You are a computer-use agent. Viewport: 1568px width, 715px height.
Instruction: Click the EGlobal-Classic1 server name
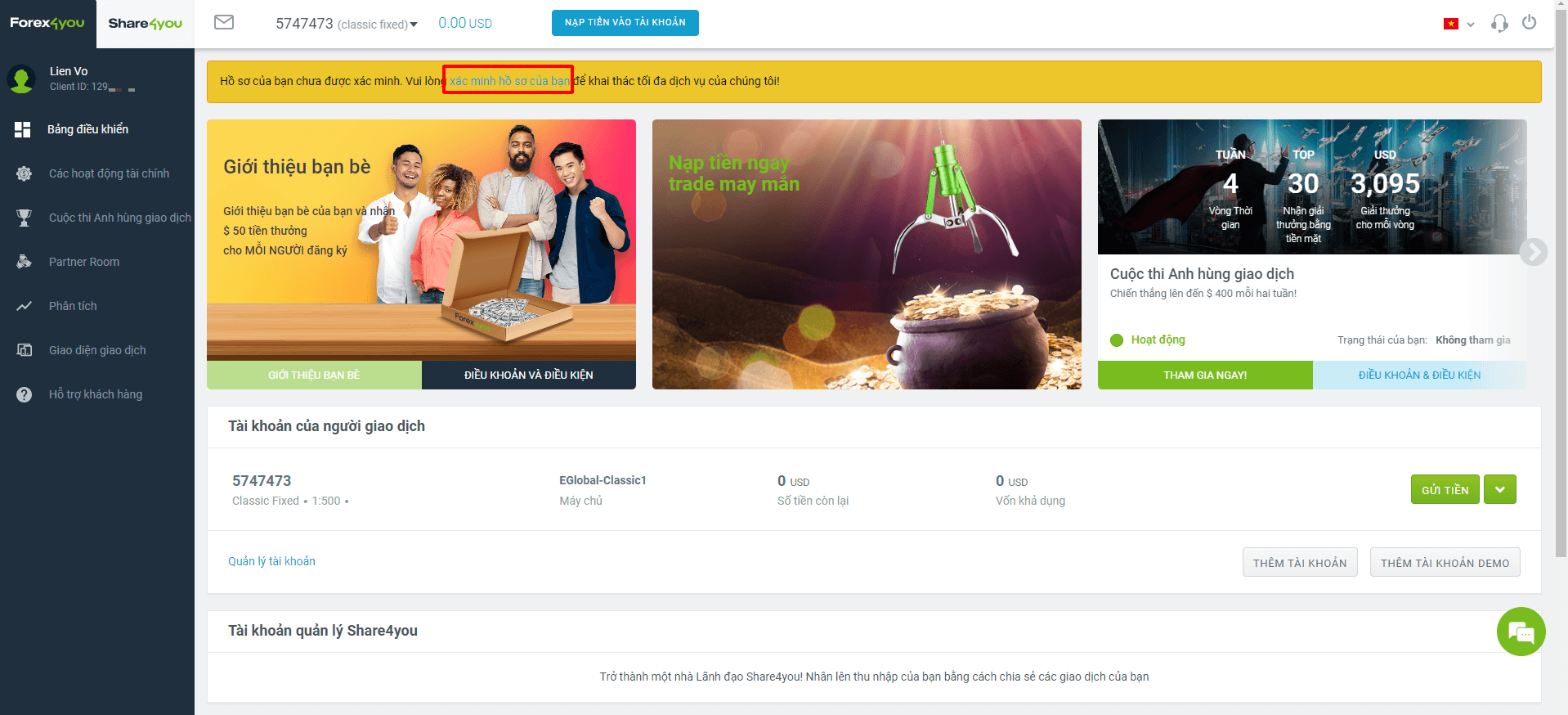[x=603, y=480]
